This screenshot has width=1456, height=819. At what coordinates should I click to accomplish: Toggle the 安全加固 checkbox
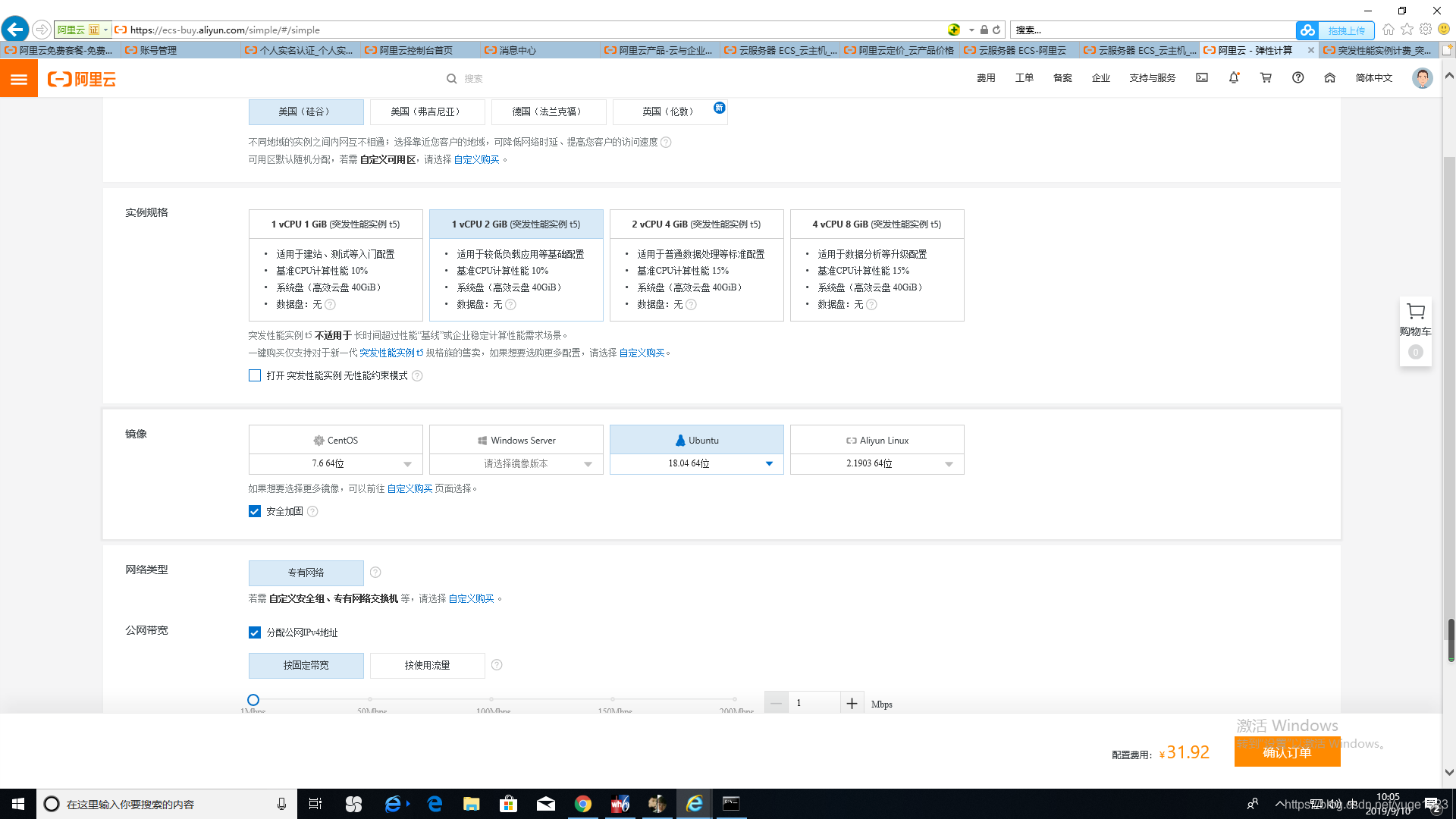click(x=254, y=511)
